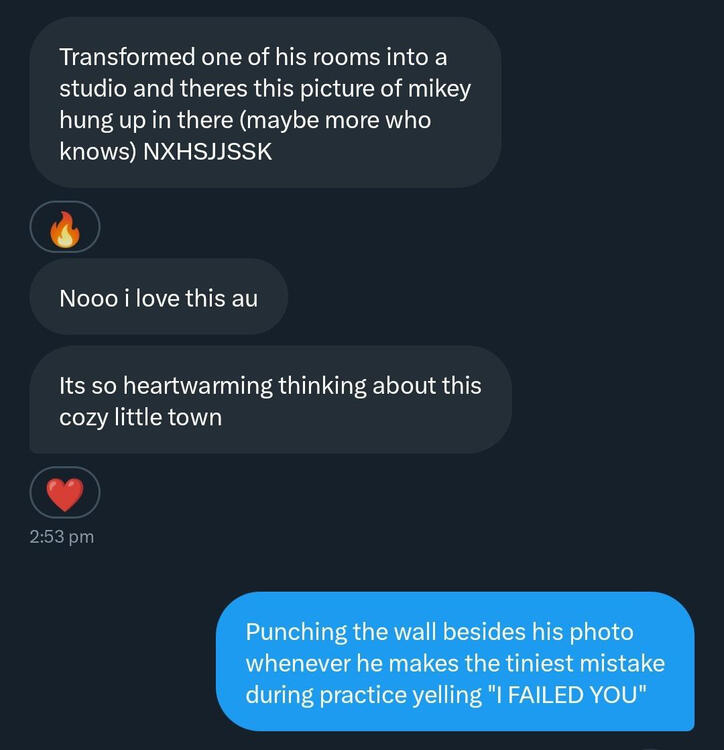This screenshot has height=750, width=724.
Task: Select the blue sent message bubble
Action: (x=455, y=662)
